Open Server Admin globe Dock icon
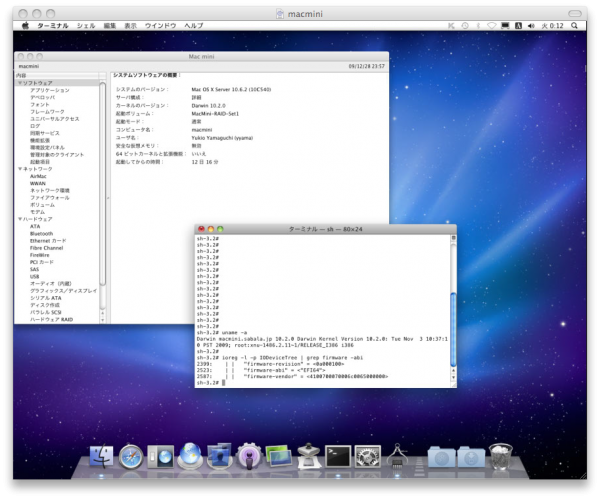The width and height of the screenshot is (600, 499). coord(190,455)
